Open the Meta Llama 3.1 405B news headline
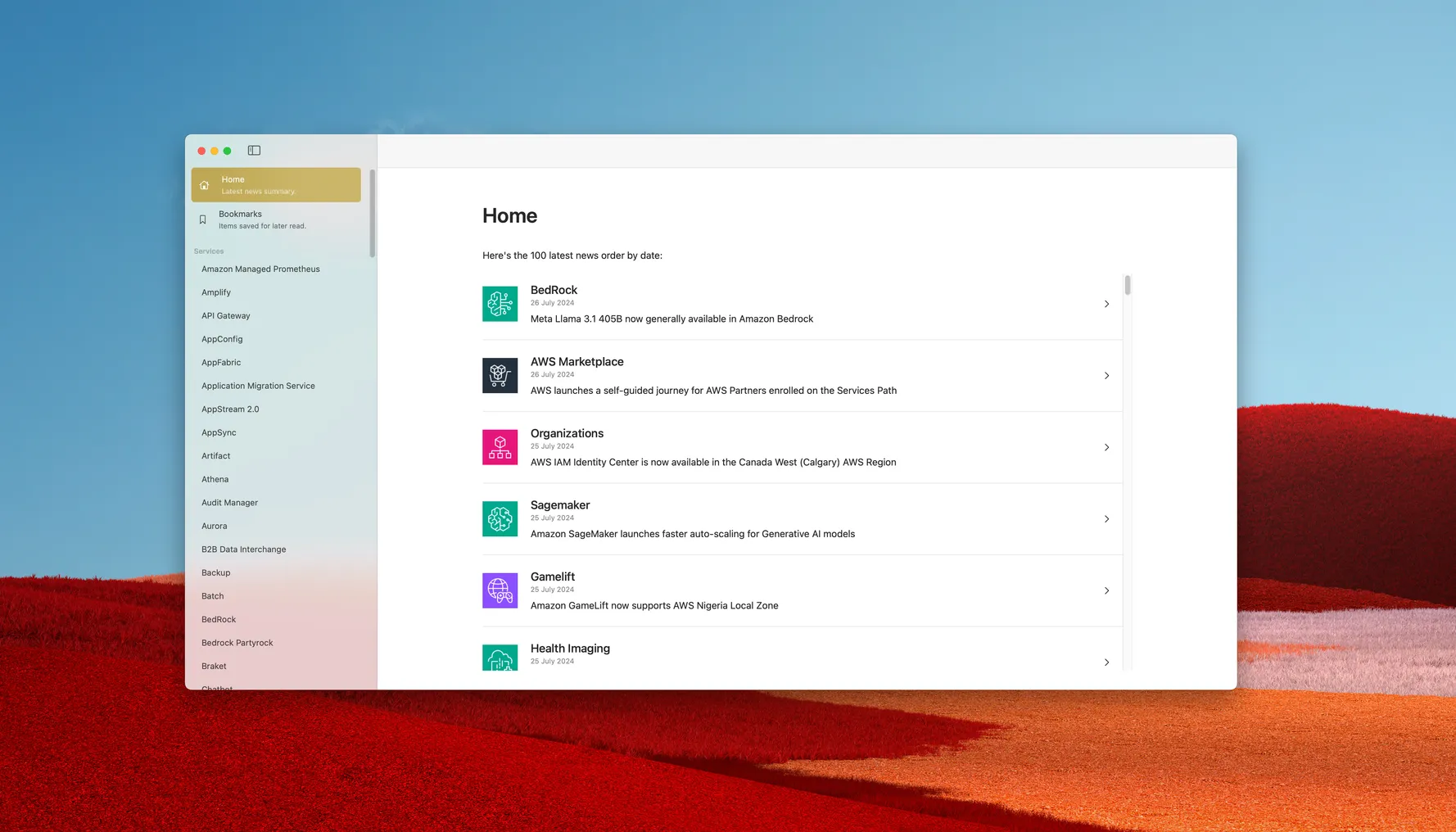 coord(671,319)
